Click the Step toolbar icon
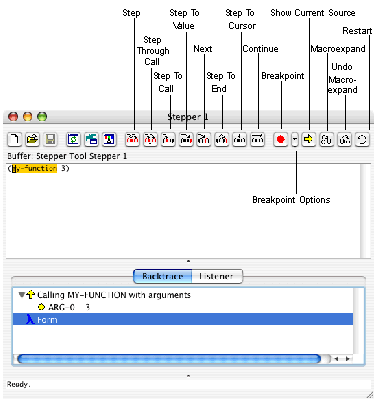379x410 pixels. pyautogui.click(x=132, y=139)
